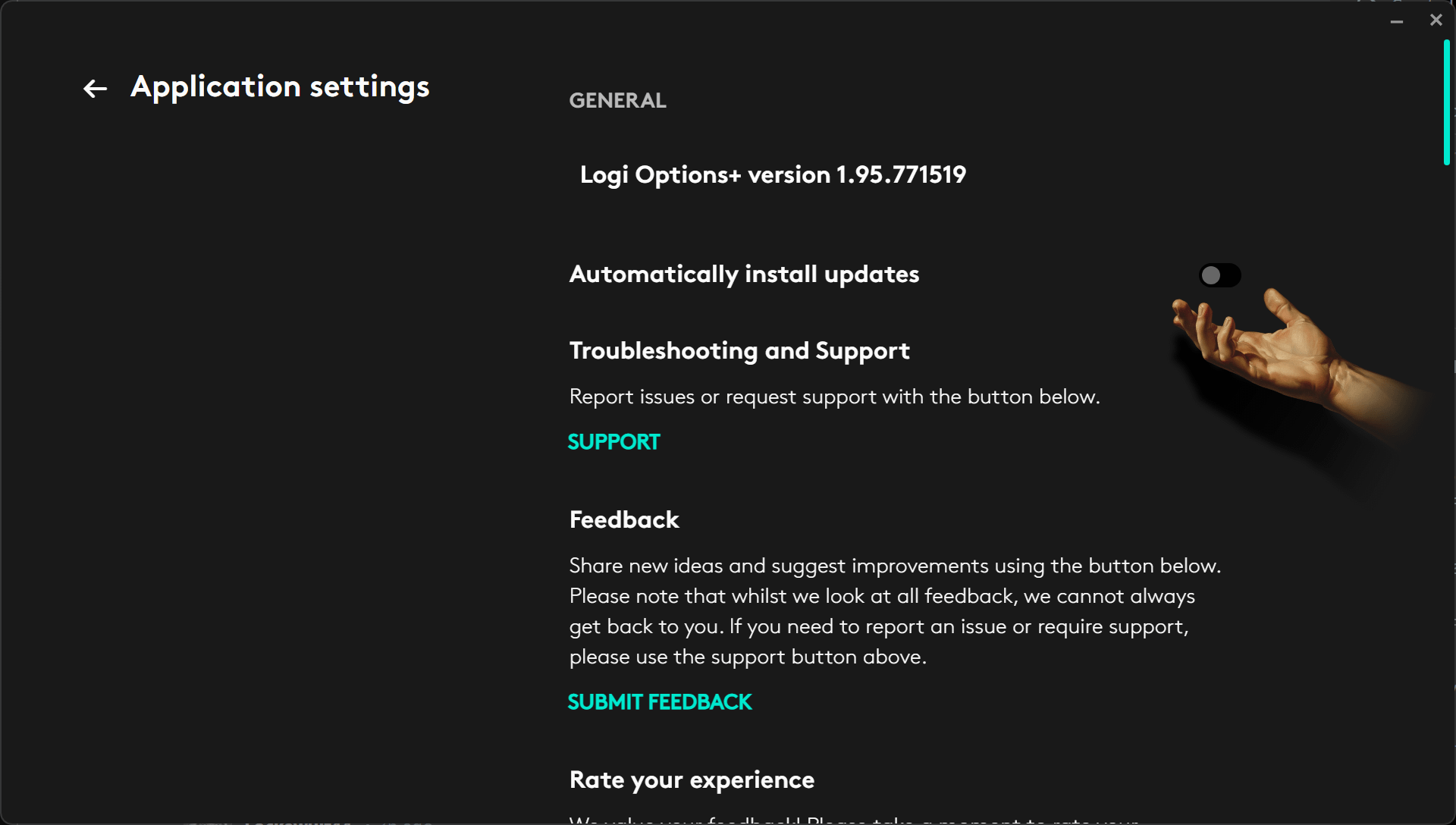Image resolution: width=1456 pixels, height=825 pixels.
Task: Click the back arrow beside Application settings
Action: [x=95, y=89]
